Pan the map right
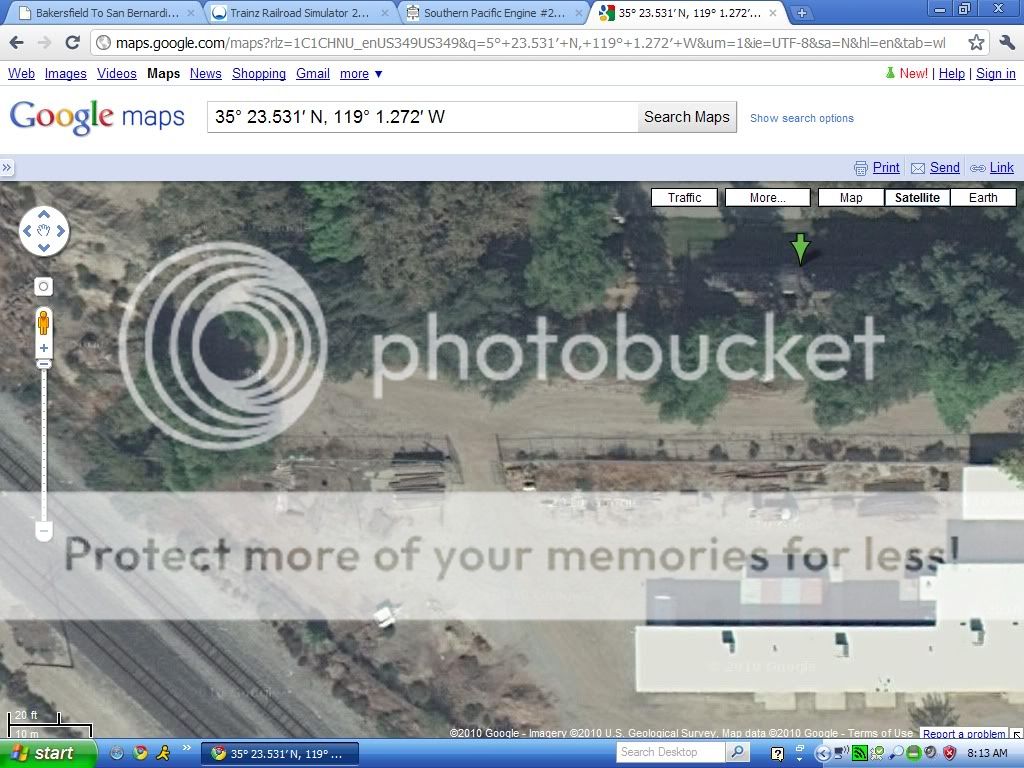The image size is (1024, 768). (x=61, y=231)
